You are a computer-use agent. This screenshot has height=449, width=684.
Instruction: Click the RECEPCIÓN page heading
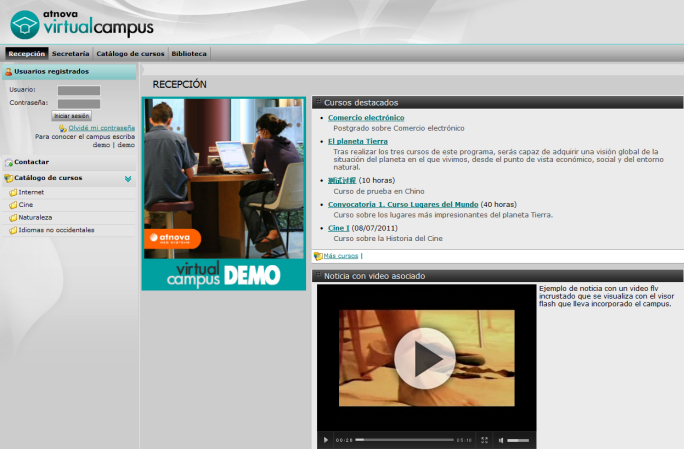click(179, 84)
